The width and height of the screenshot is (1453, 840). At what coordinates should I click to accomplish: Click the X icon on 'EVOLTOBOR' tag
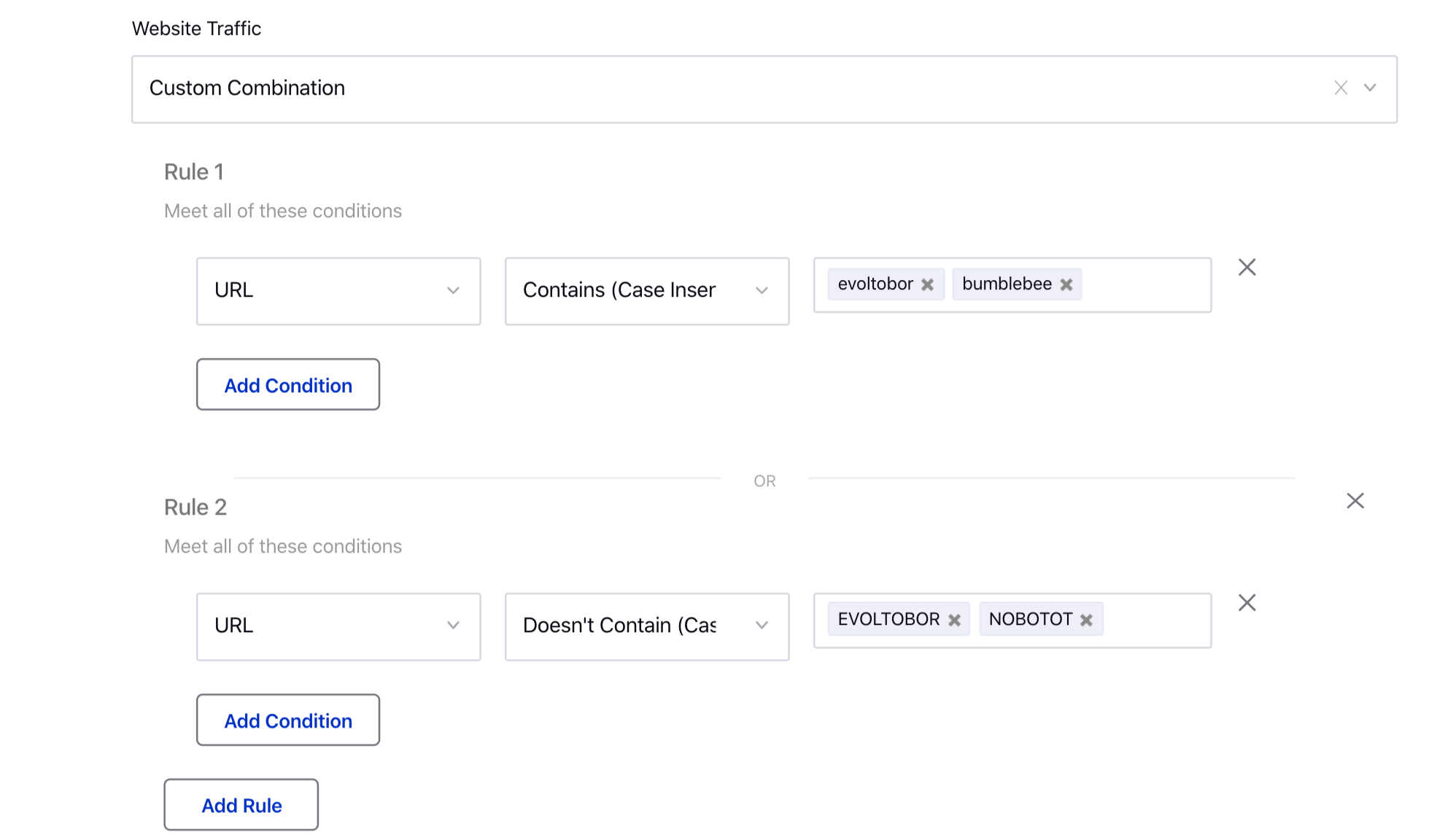(955, 619)
